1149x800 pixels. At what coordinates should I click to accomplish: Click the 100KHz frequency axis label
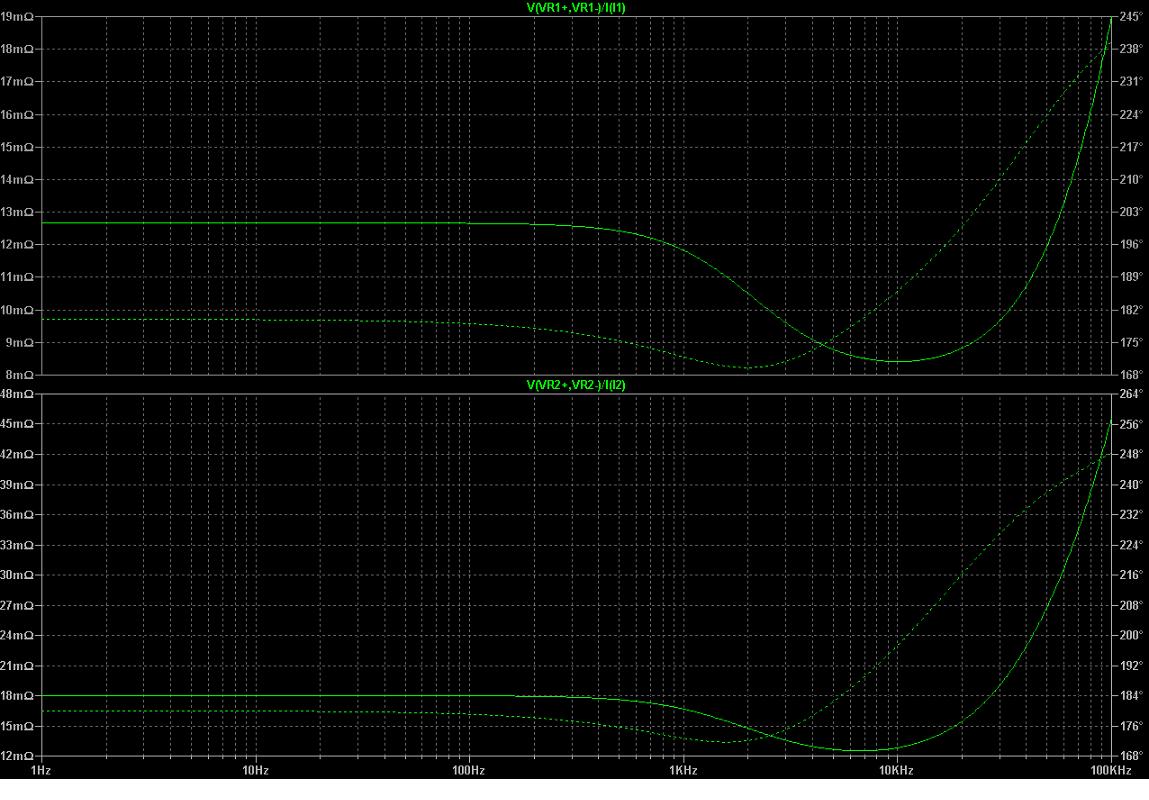coord(1111,770)
